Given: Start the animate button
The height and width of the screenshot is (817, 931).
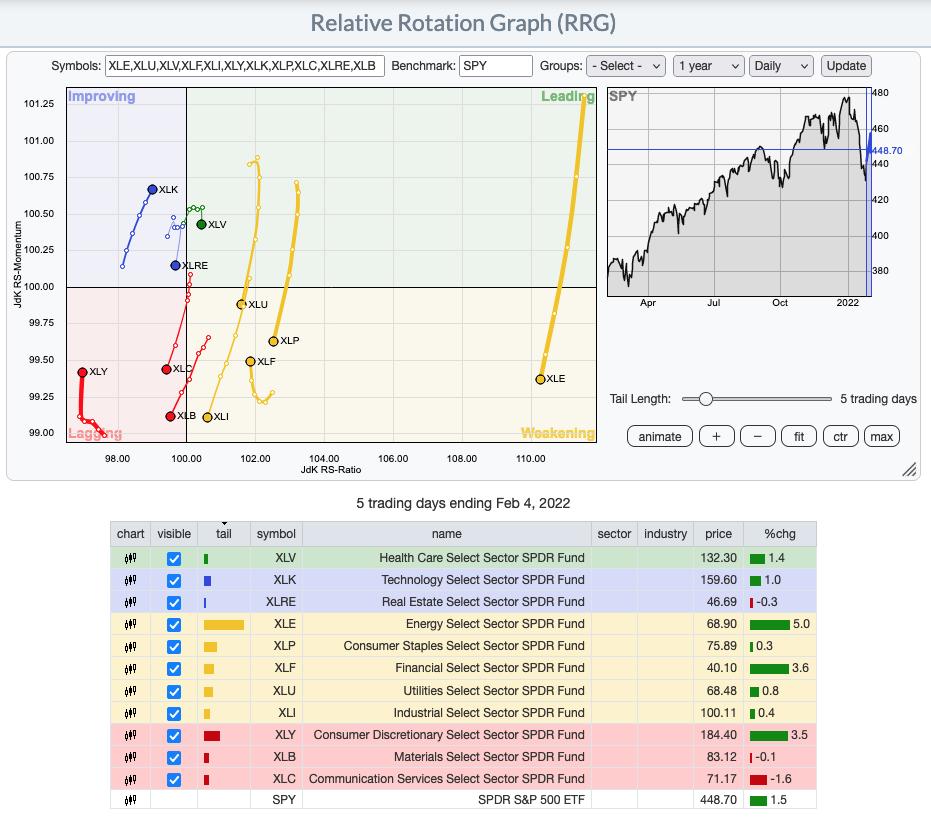Looking at the screenshot, I should 660,436.
